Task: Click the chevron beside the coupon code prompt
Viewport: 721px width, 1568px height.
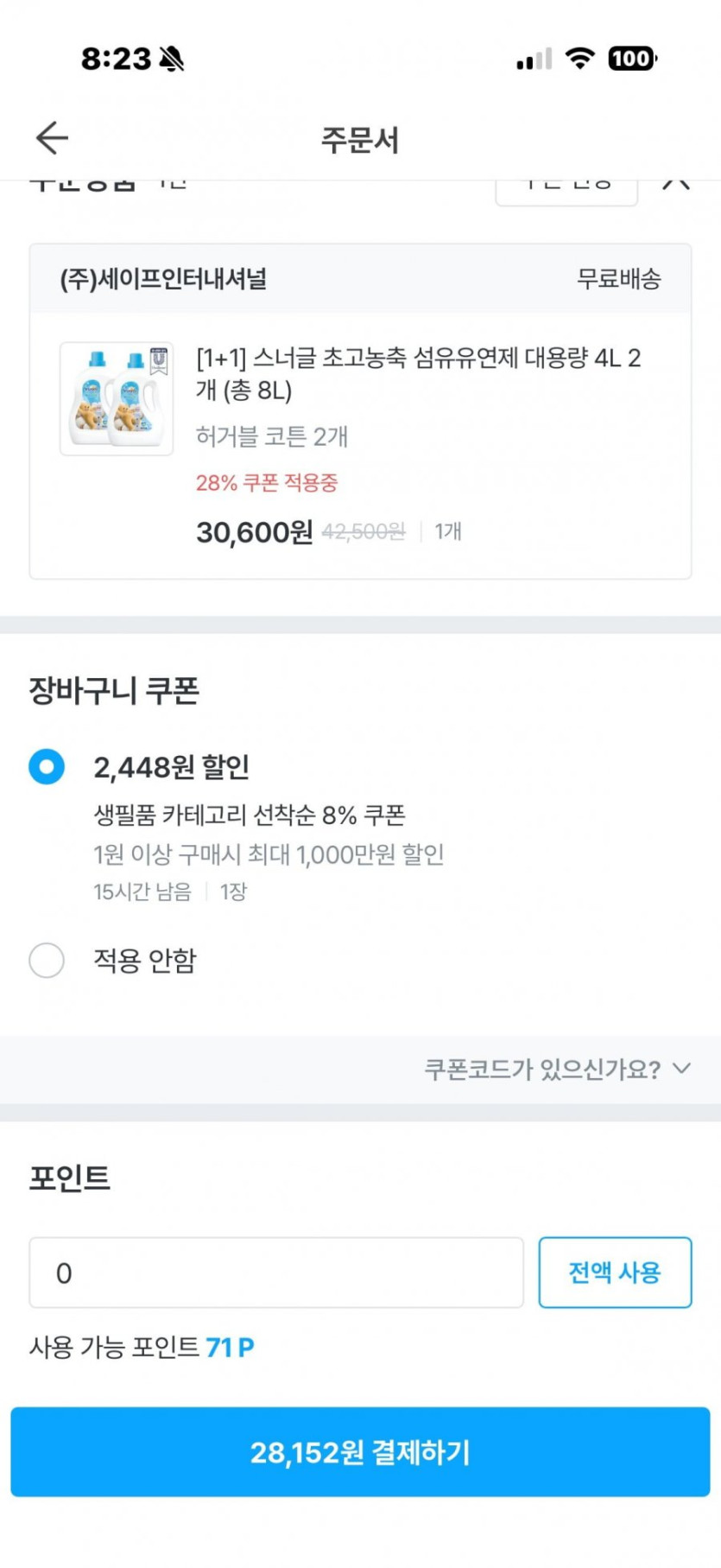Action: point(682,1069)
